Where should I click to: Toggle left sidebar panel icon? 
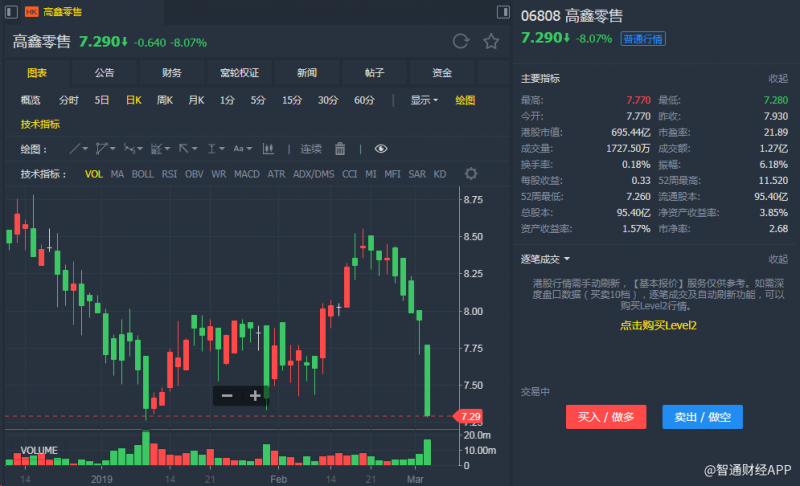11,12
